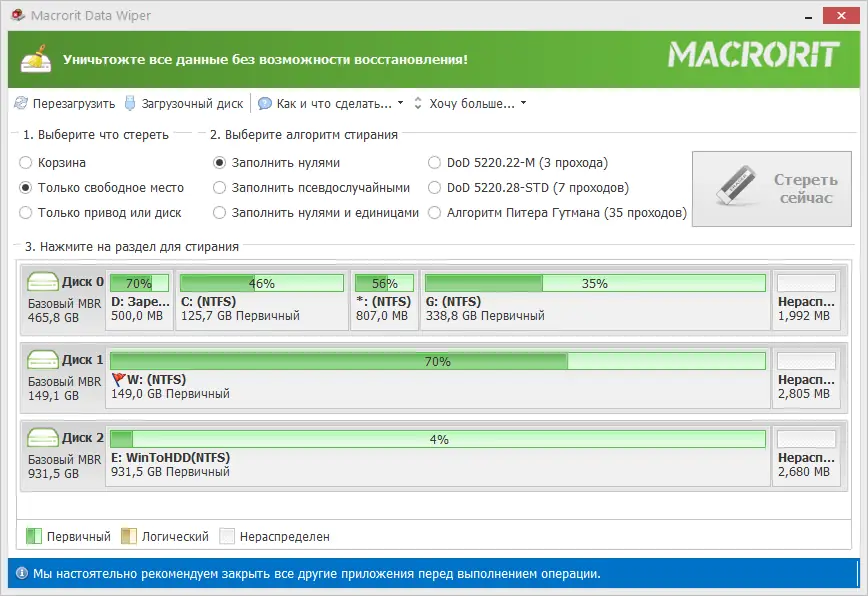Click the 46% usage bar of C:
The width and height of the screenshot is (868, 596).
click(262, 283)
